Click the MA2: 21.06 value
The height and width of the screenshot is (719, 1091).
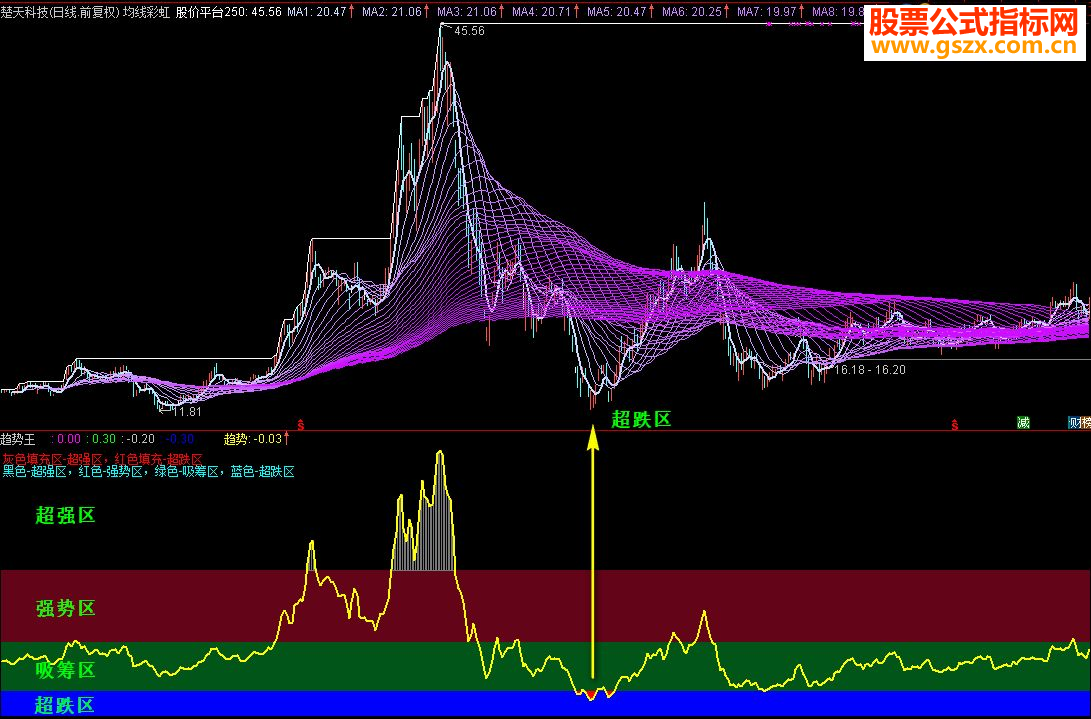coord(392,12)
